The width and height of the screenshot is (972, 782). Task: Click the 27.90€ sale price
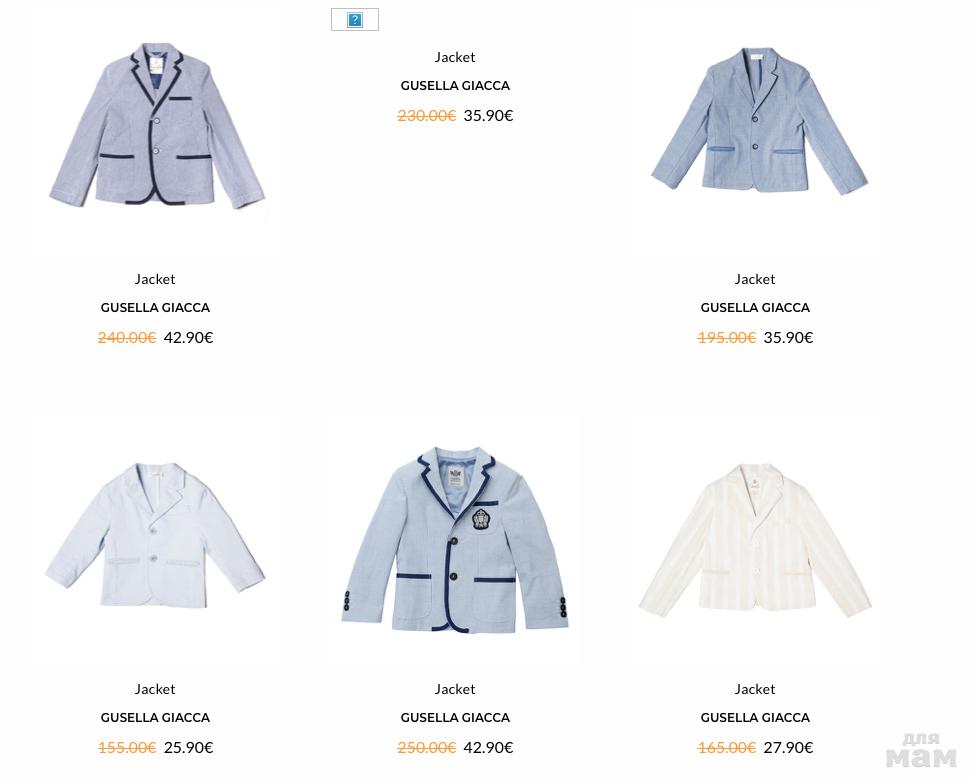coord(789,747)
